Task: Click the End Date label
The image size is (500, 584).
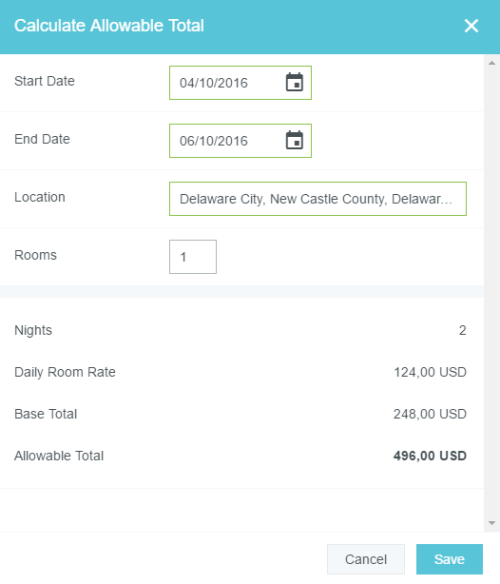Action: 42,139
